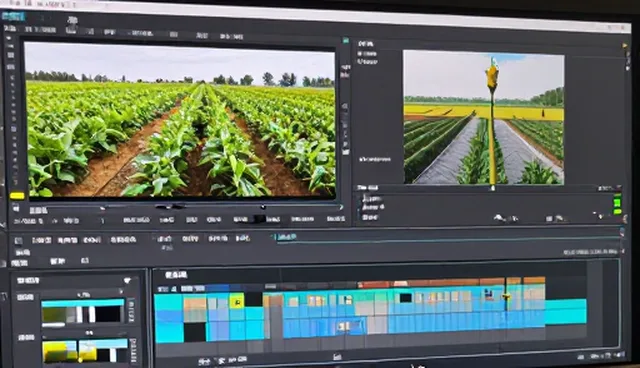Screen dimensions: 640x368
Task: Click the playhead marker under the right preview monitor
Action: pos(493,188)
